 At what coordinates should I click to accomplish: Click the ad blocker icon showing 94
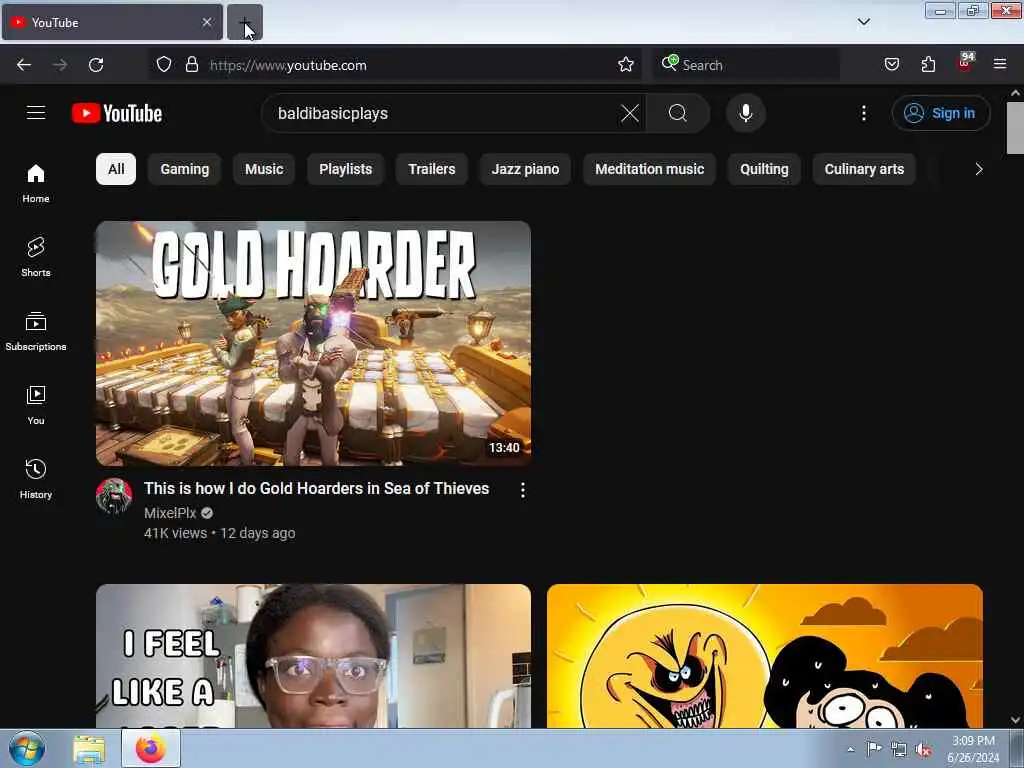point(965,63)
